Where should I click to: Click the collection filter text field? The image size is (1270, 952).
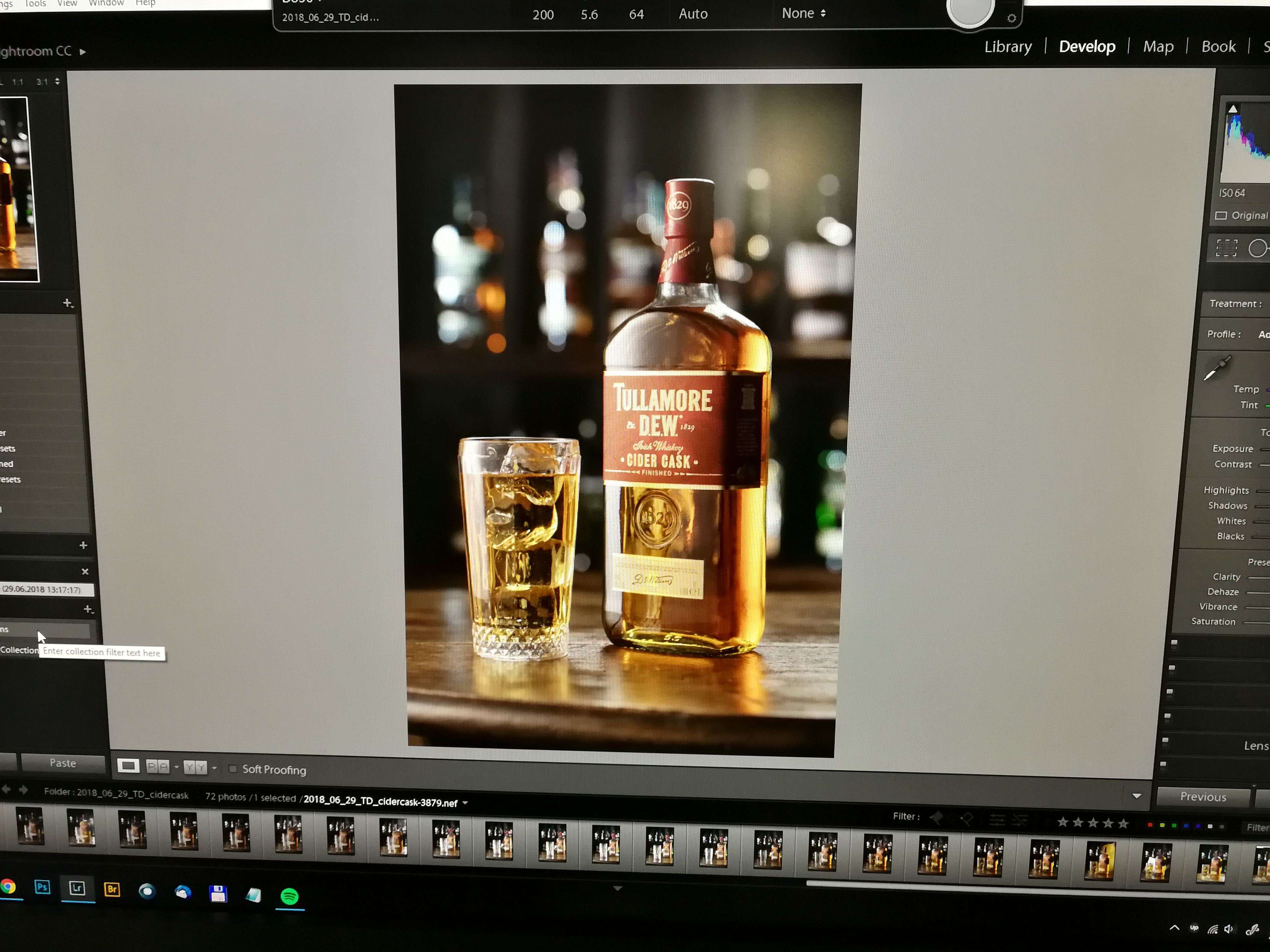coord(45,630)
